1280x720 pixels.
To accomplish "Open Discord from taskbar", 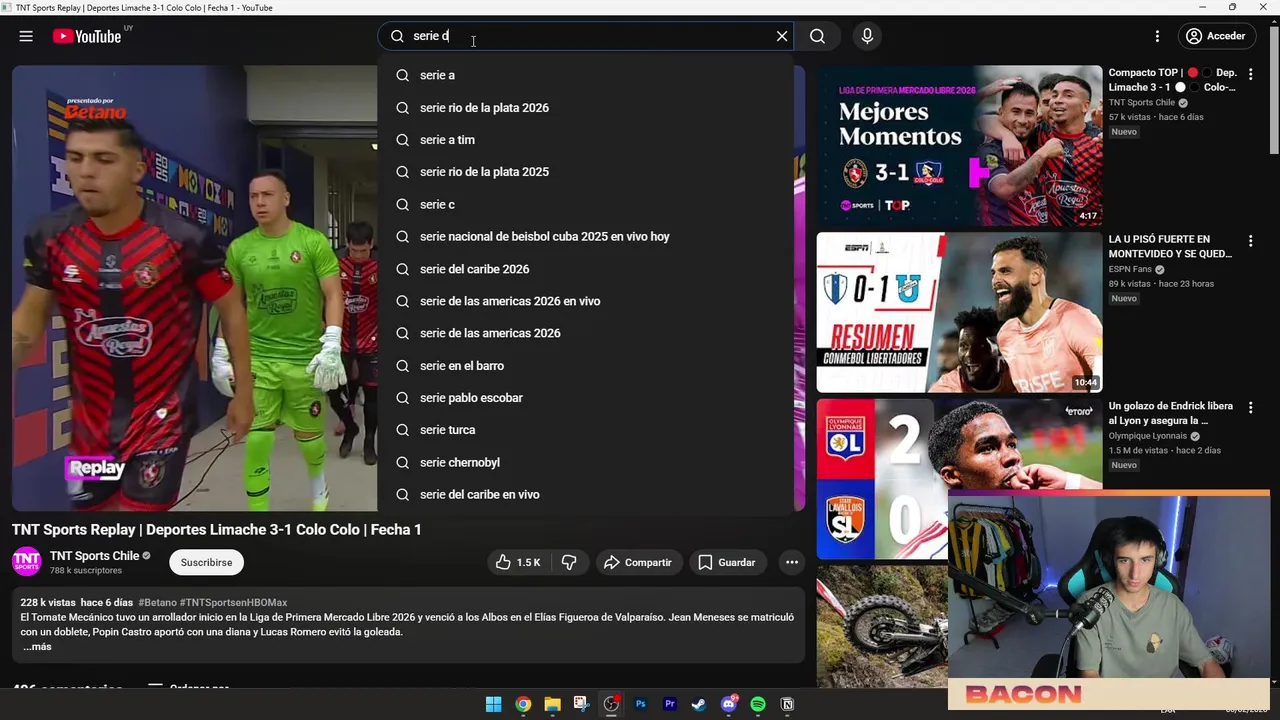I will 729,705.
